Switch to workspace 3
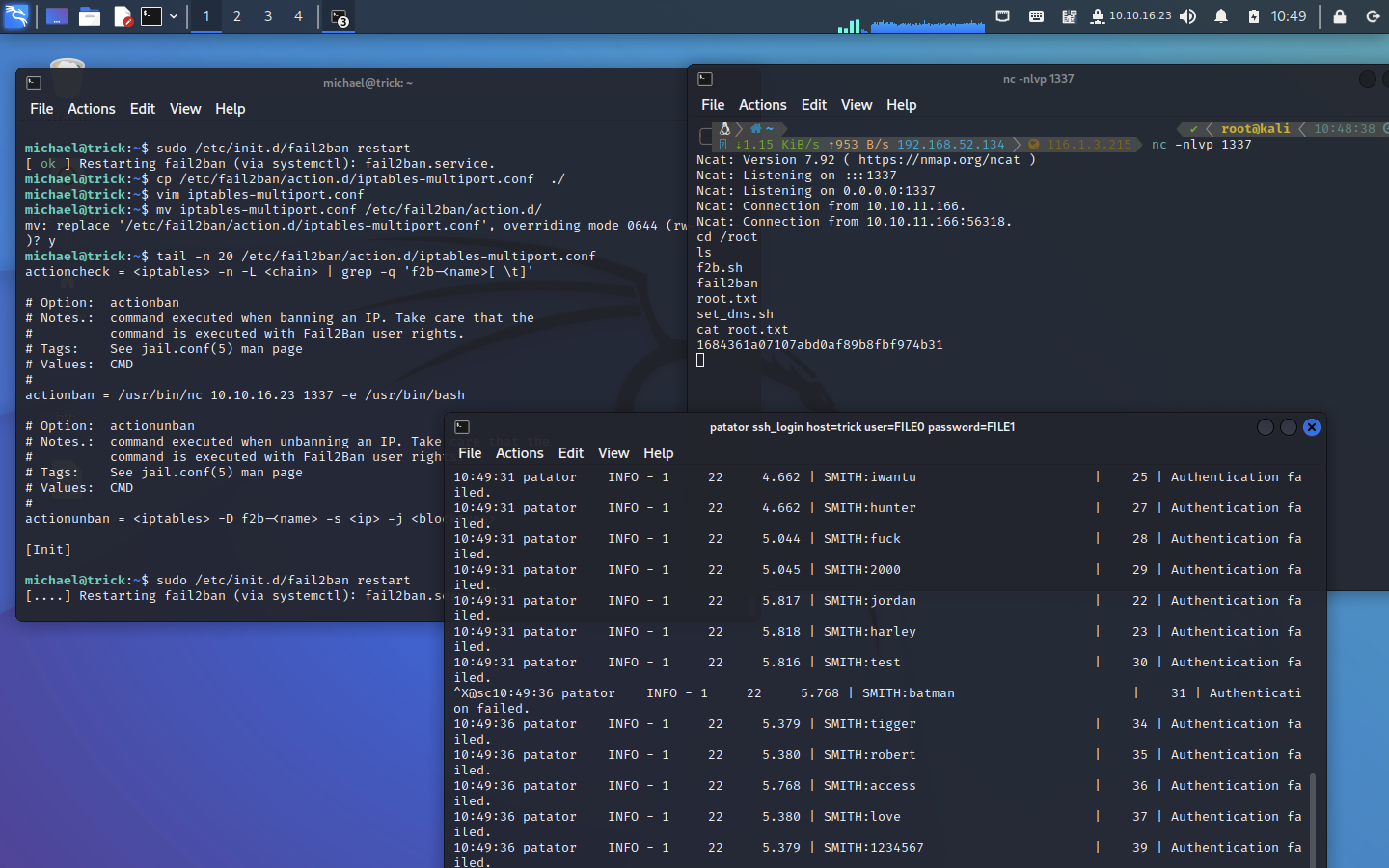Image resolution: width=1389 pixels, height=868 pixels. coord(268,16)
